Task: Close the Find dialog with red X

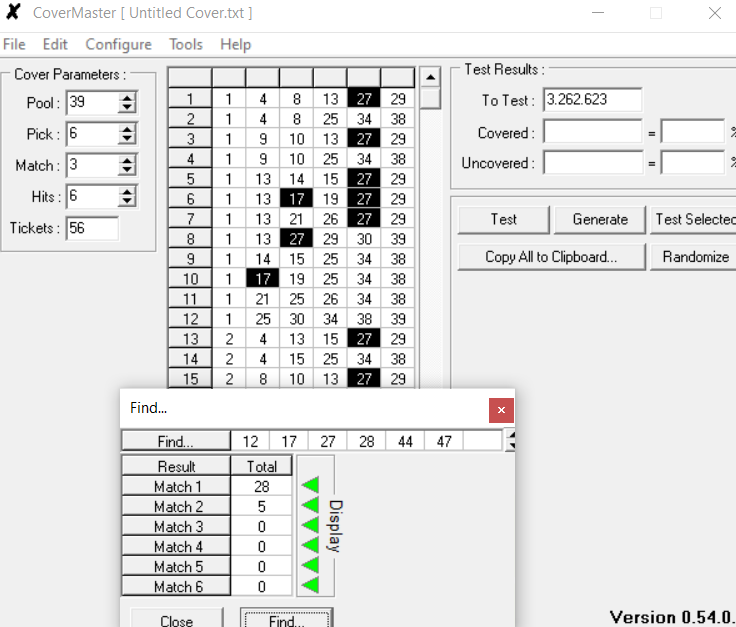Action: (501, 410)
